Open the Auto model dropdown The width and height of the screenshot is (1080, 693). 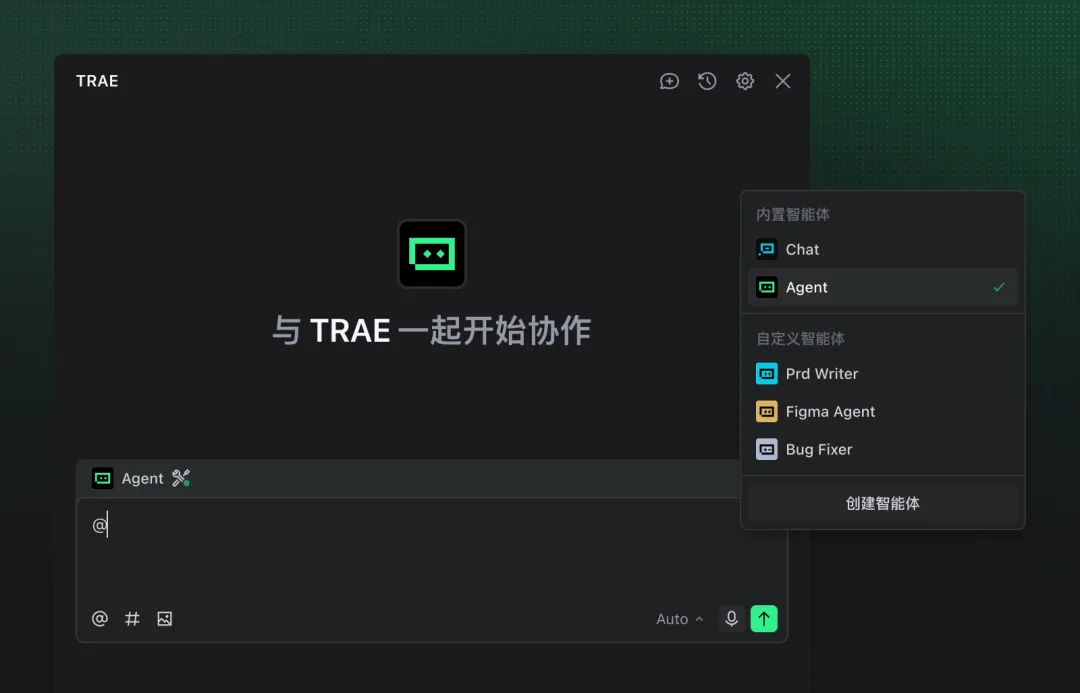point(680,619)
